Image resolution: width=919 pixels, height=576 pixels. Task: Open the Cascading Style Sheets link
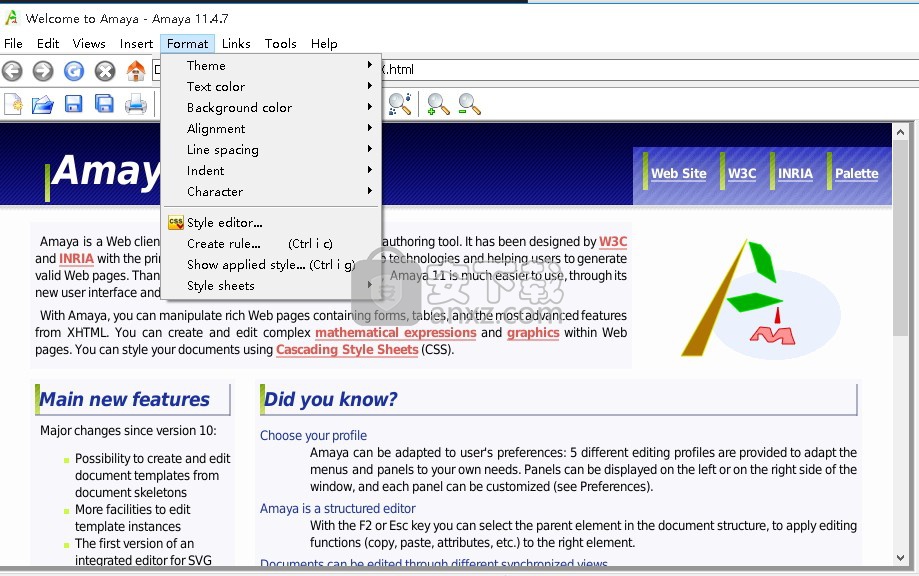click(347, 350)
